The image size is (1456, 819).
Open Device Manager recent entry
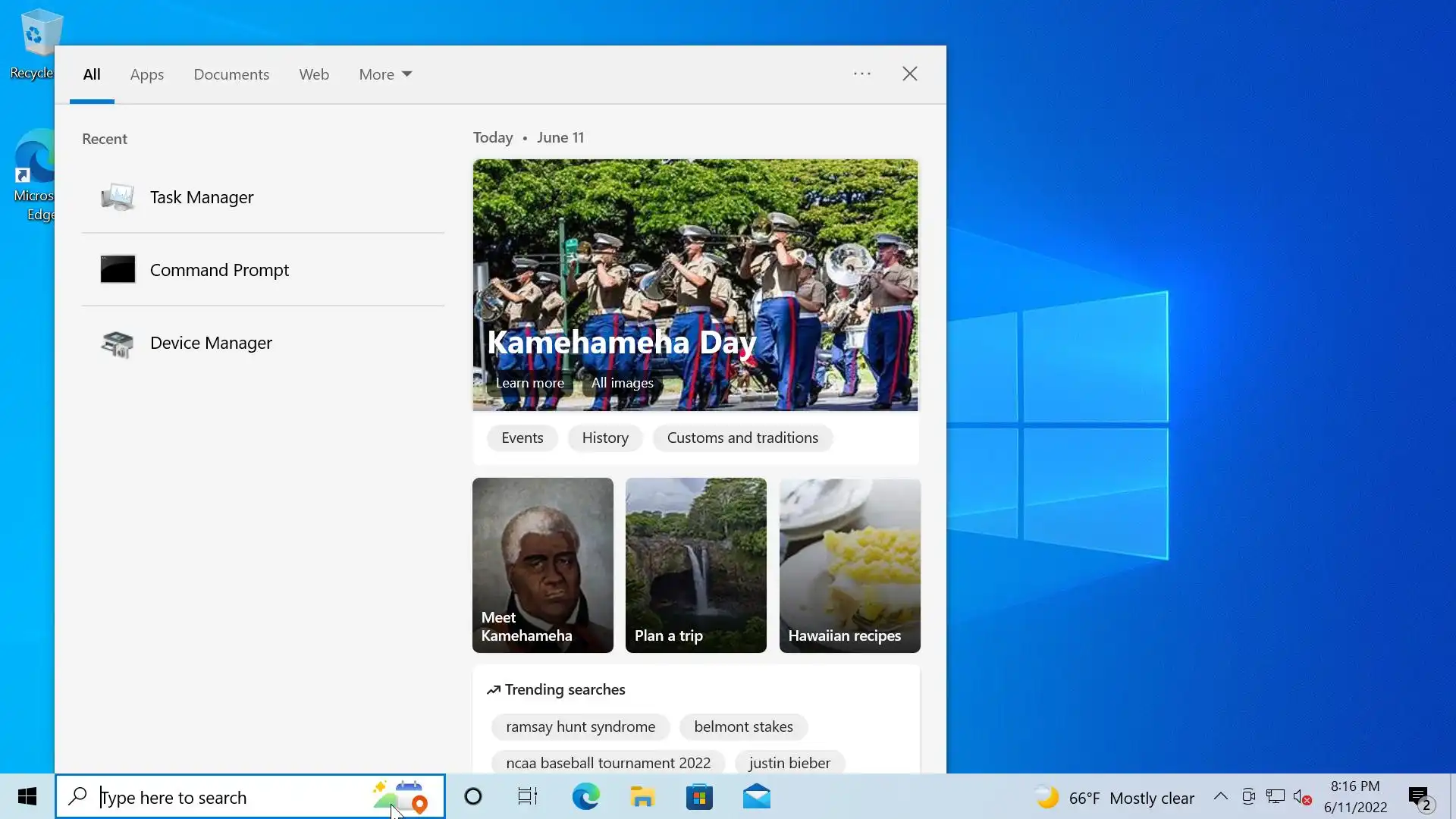(x=210, y=343)
